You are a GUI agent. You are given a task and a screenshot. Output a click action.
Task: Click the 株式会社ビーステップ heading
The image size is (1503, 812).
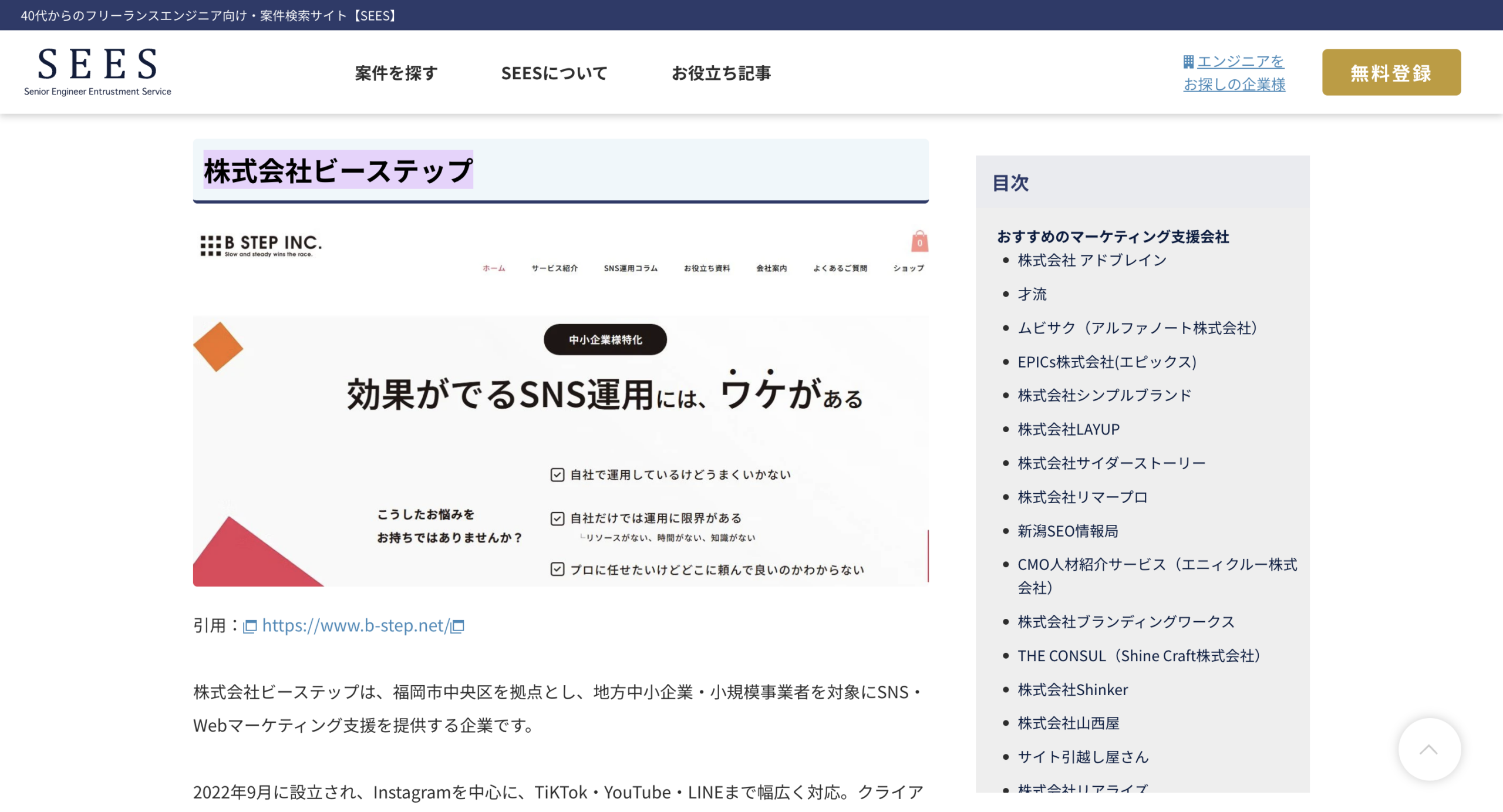(338, 170)
